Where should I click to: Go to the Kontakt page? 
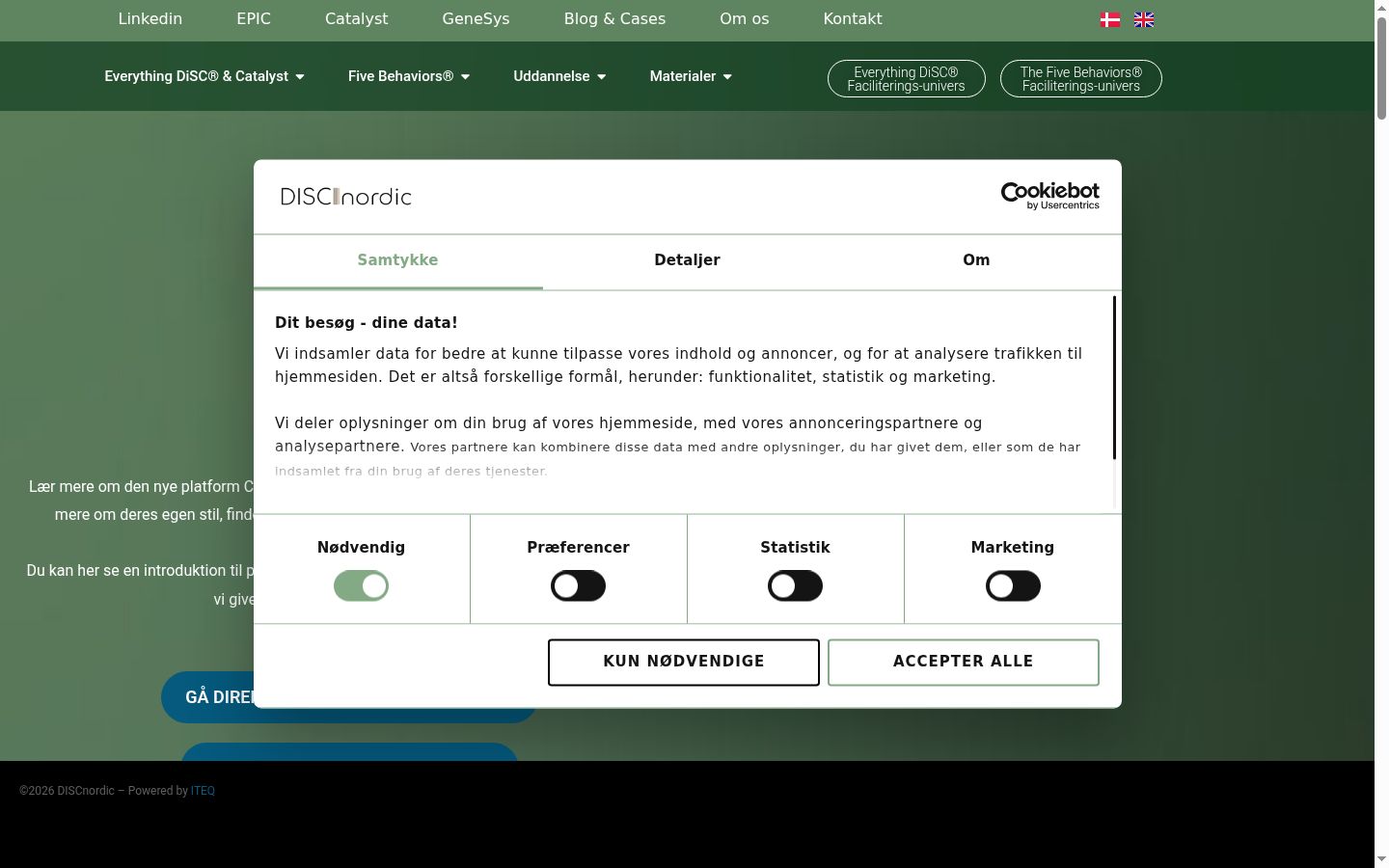pos(853,18)
